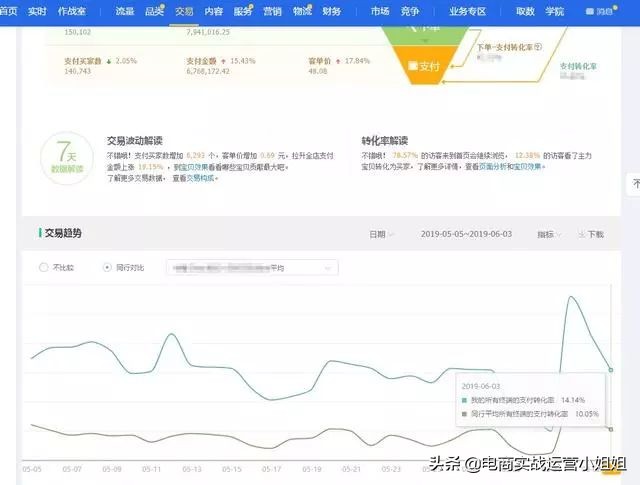Select the 支付转化率 label beside the funnel
Screen dimensions: 640x485
click(578, 66)
